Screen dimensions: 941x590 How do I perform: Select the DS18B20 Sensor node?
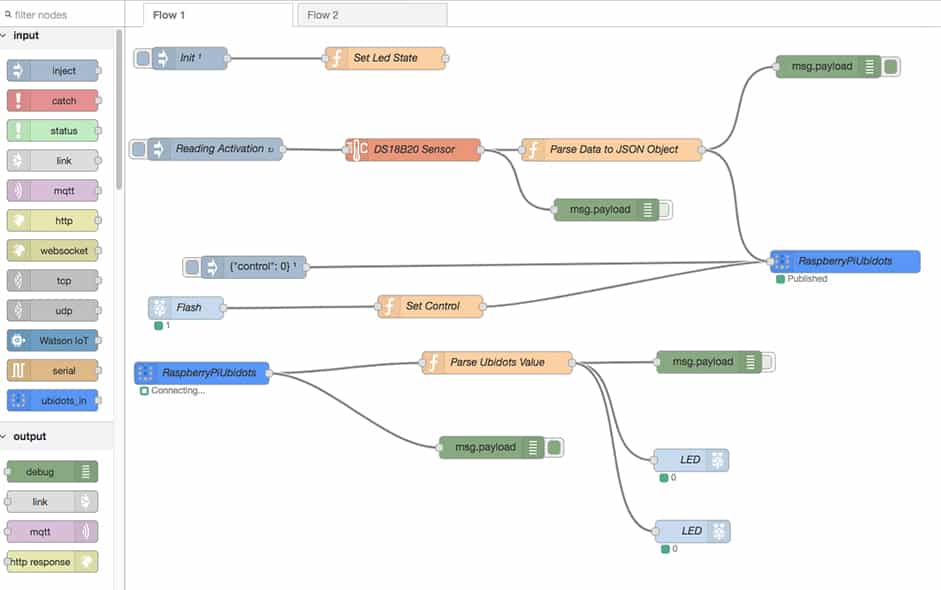coord(413,149)
